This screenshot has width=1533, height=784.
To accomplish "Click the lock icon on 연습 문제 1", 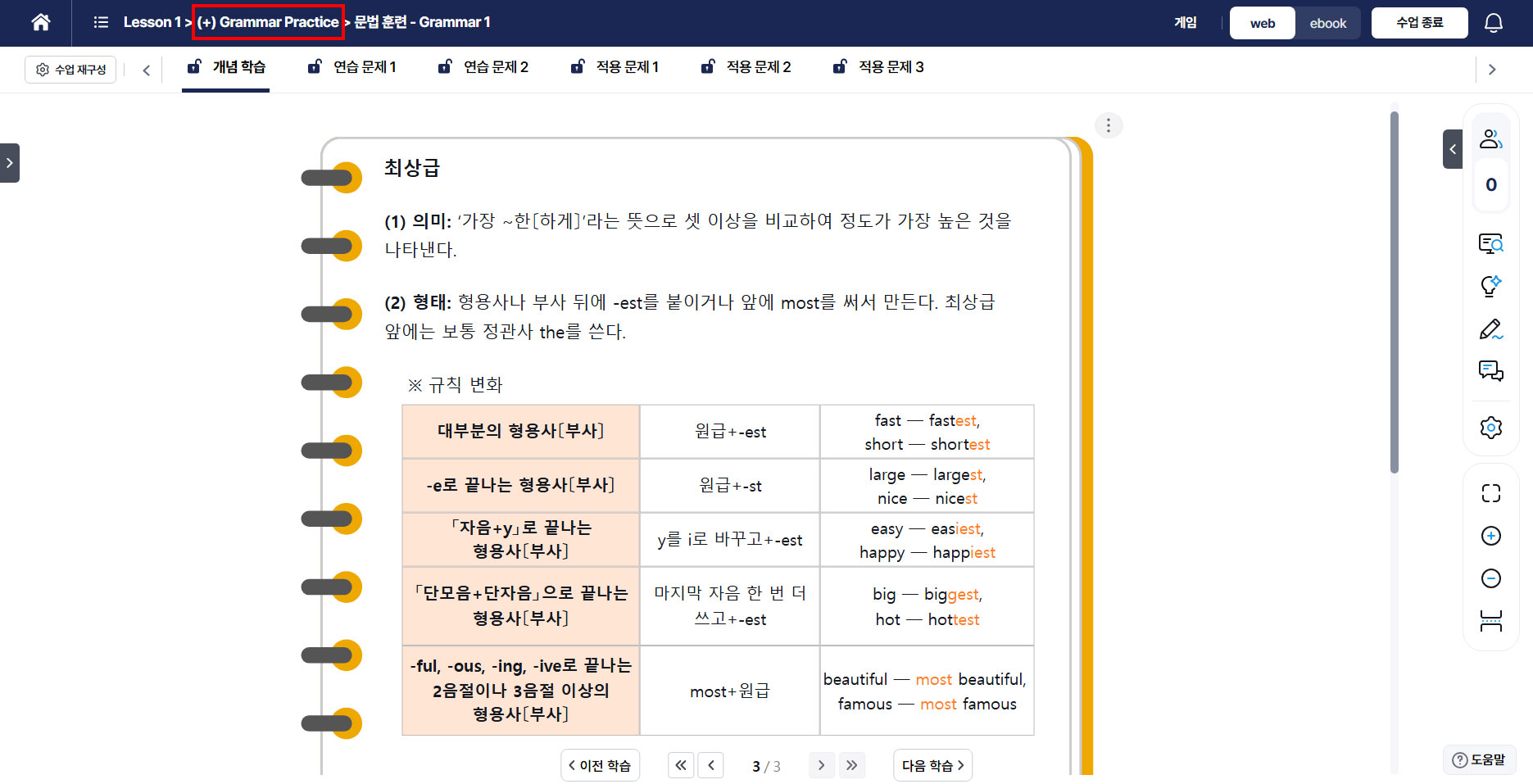I will point(315,66).
